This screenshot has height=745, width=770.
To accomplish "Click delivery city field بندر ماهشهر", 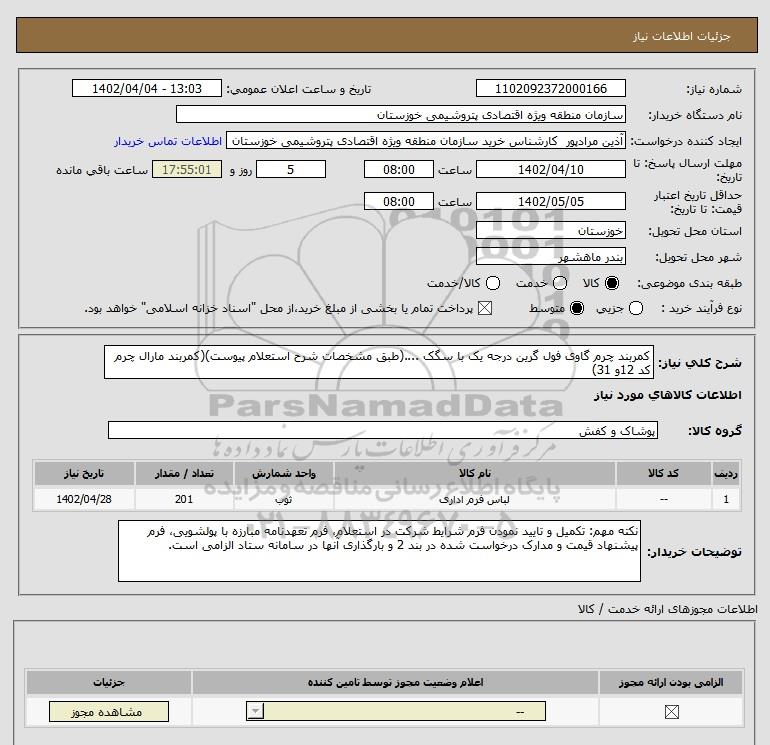I will pyautogui.click(x=550, y=256).
